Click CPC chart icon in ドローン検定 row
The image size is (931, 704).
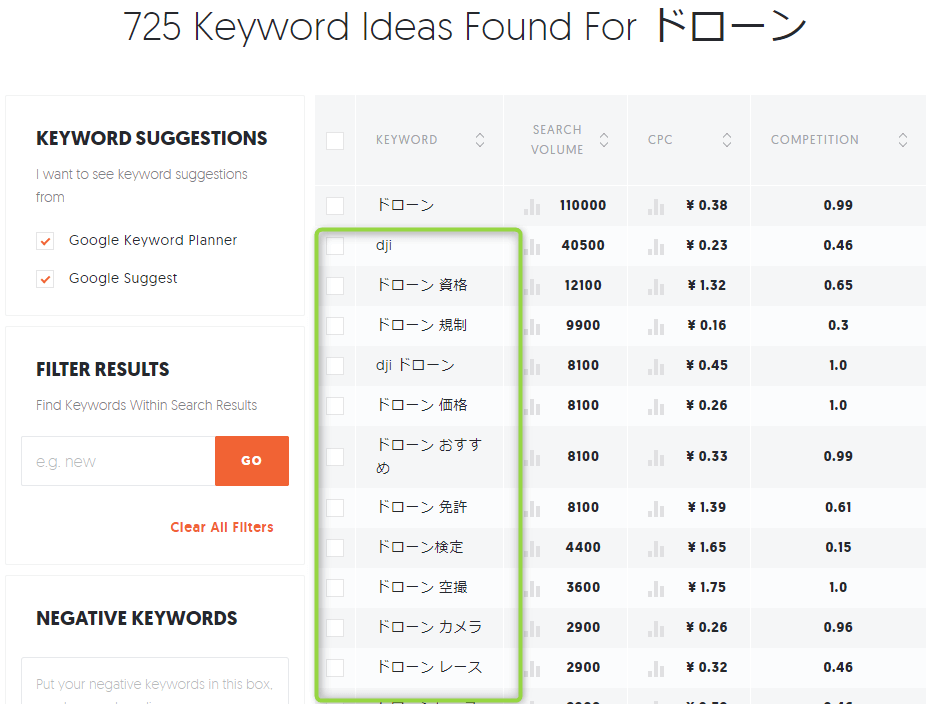coord(656,548)
